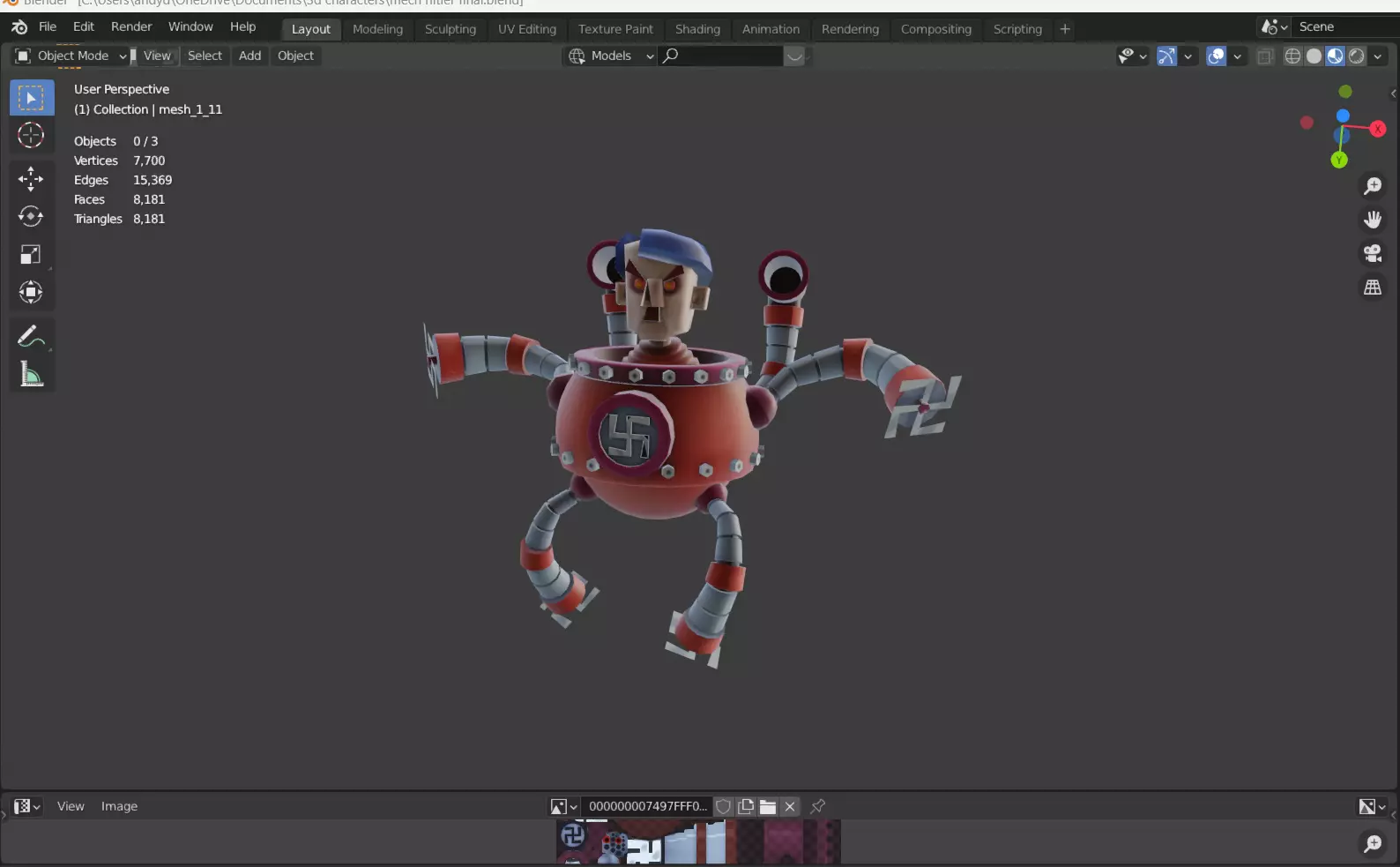Open the image browse dropdown
Viewport: 1400px width, 867px height.
(x=563, y=806)
